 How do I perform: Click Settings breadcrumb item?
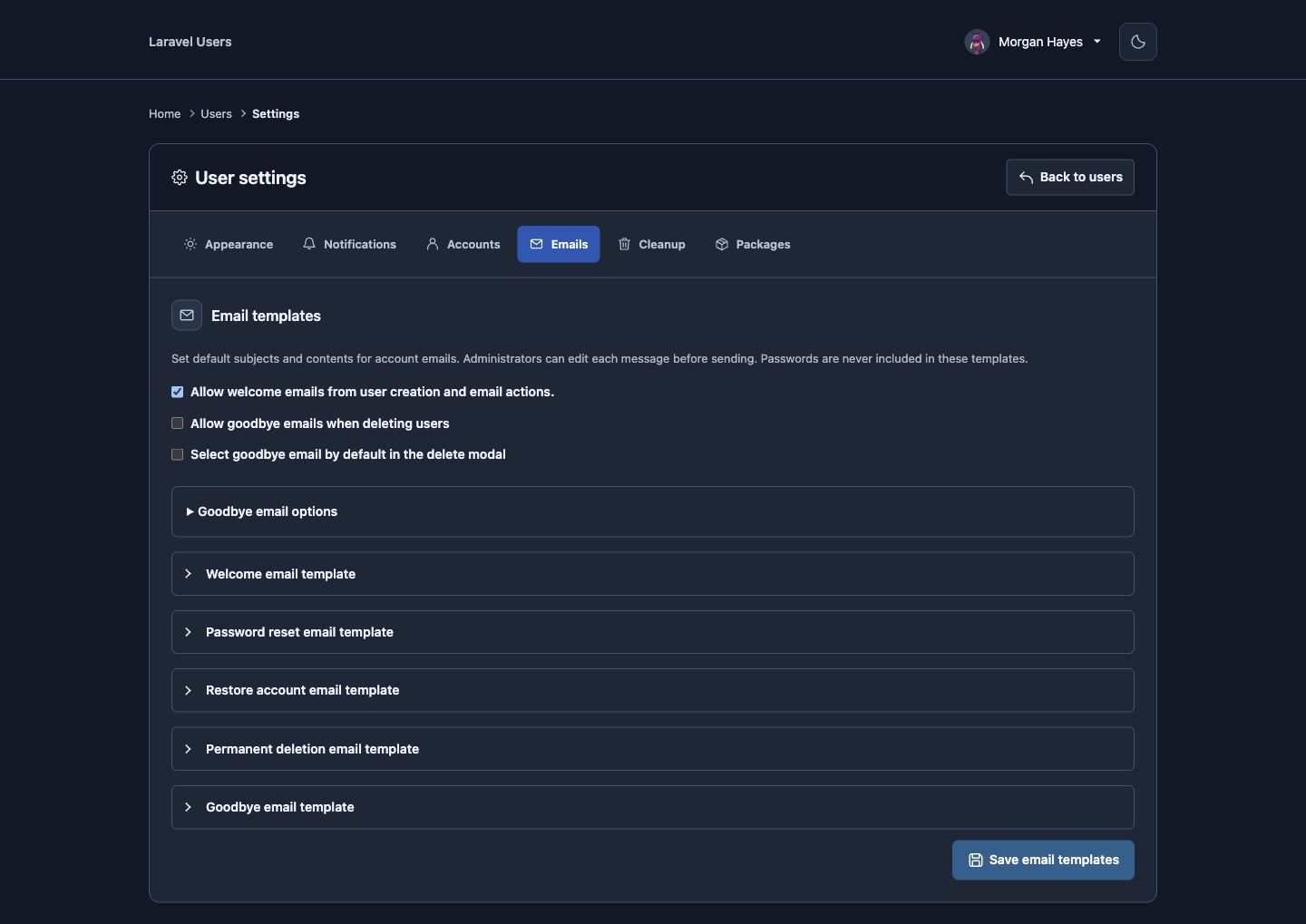click(x=276, y=113)
